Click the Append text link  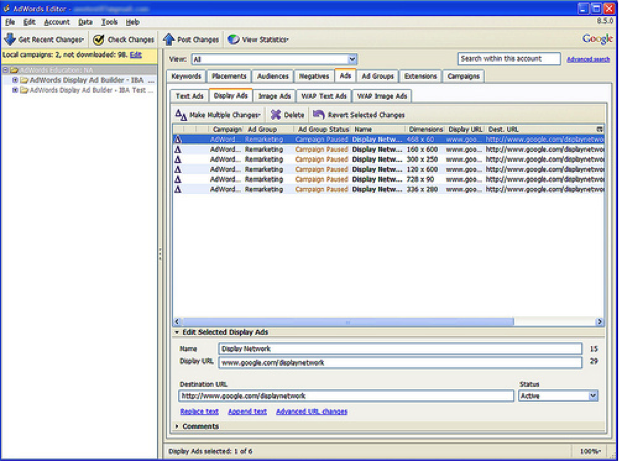(x=248, y=411)
